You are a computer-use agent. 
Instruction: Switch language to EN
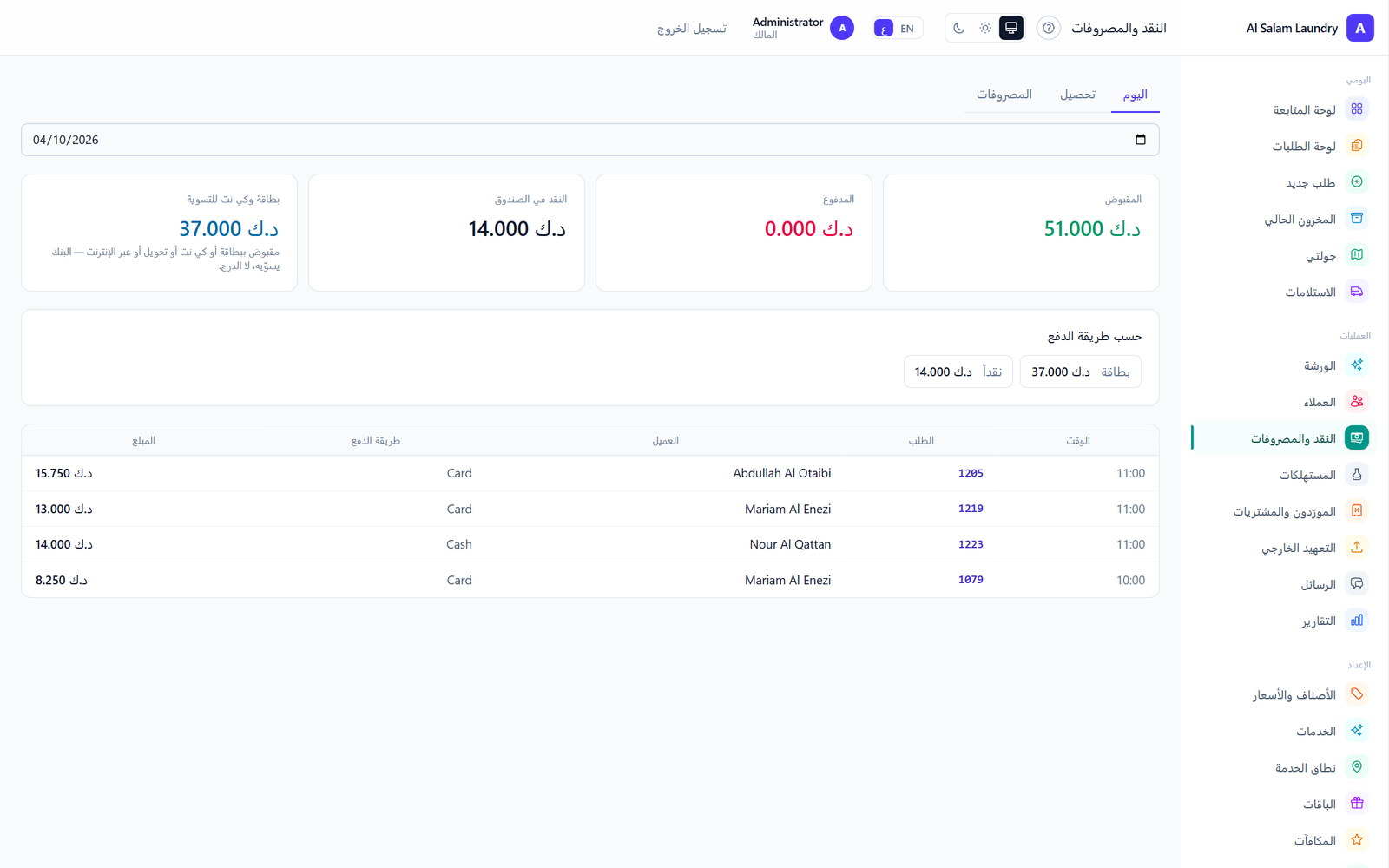[907, 29]
